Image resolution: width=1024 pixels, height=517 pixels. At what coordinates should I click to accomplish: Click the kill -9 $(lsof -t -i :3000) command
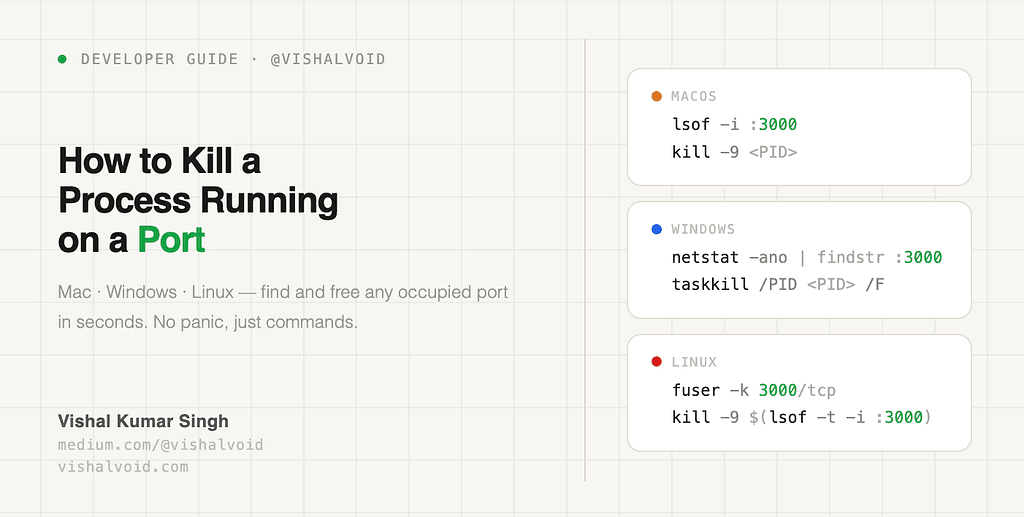(802, 416)
